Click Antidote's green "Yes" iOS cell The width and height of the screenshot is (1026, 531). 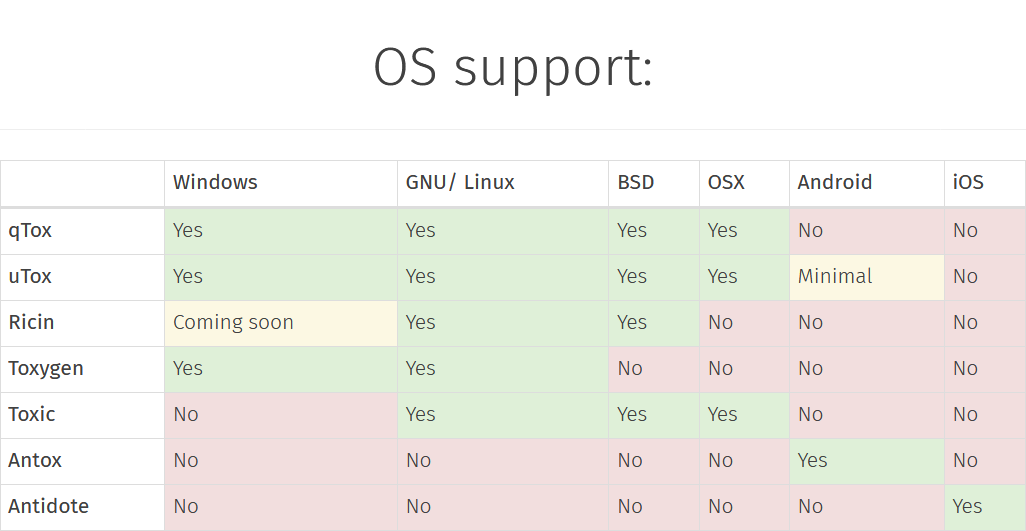click(x=967, y=507)
